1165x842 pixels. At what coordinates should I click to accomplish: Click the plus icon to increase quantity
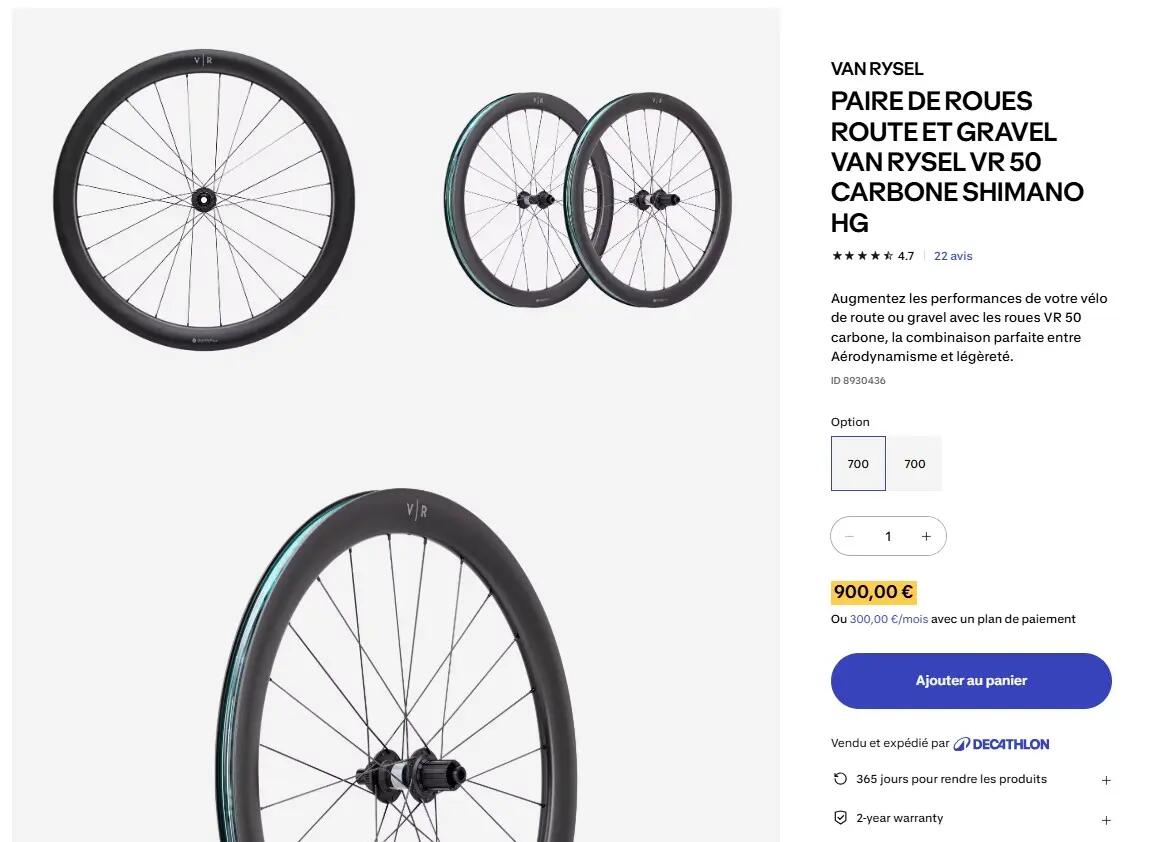pyautogui.click(x=926, y=536)
